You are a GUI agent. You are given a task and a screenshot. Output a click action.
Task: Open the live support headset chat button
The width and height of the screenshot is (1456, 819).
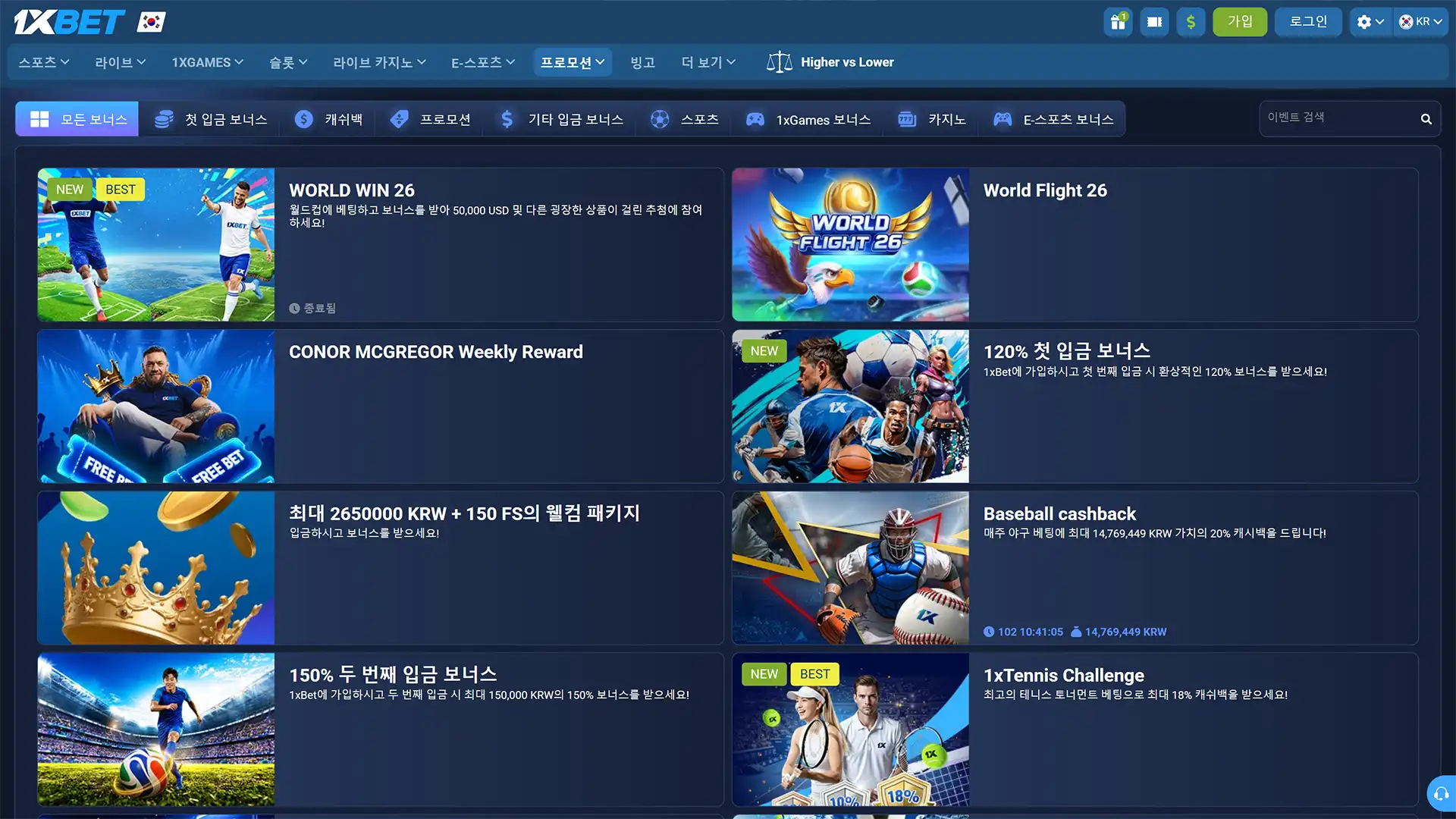tap(1441, 794)
